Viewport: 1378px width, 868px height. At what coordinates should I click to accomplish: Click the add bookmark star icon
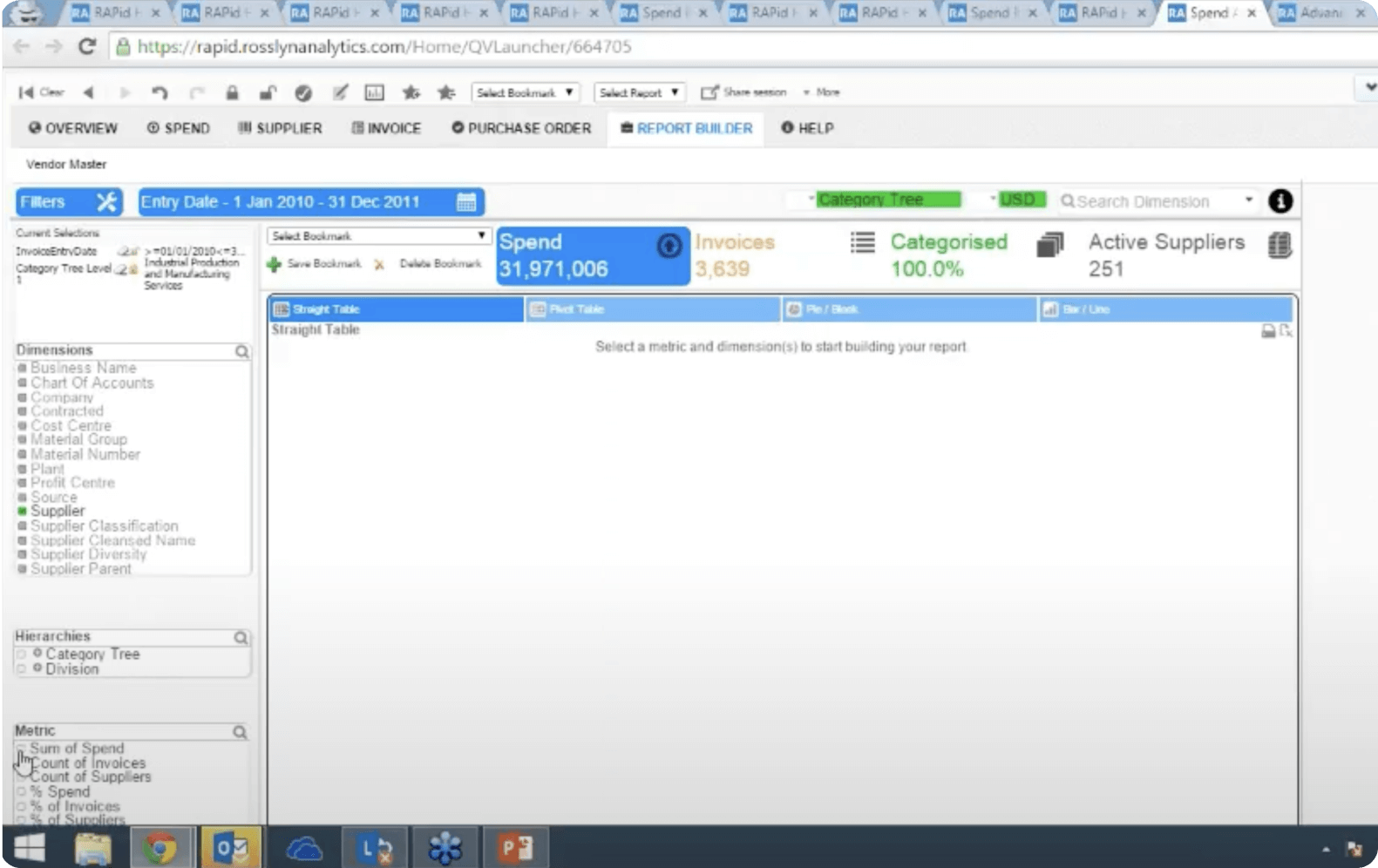pyautogui.click(x=411, y=92)
